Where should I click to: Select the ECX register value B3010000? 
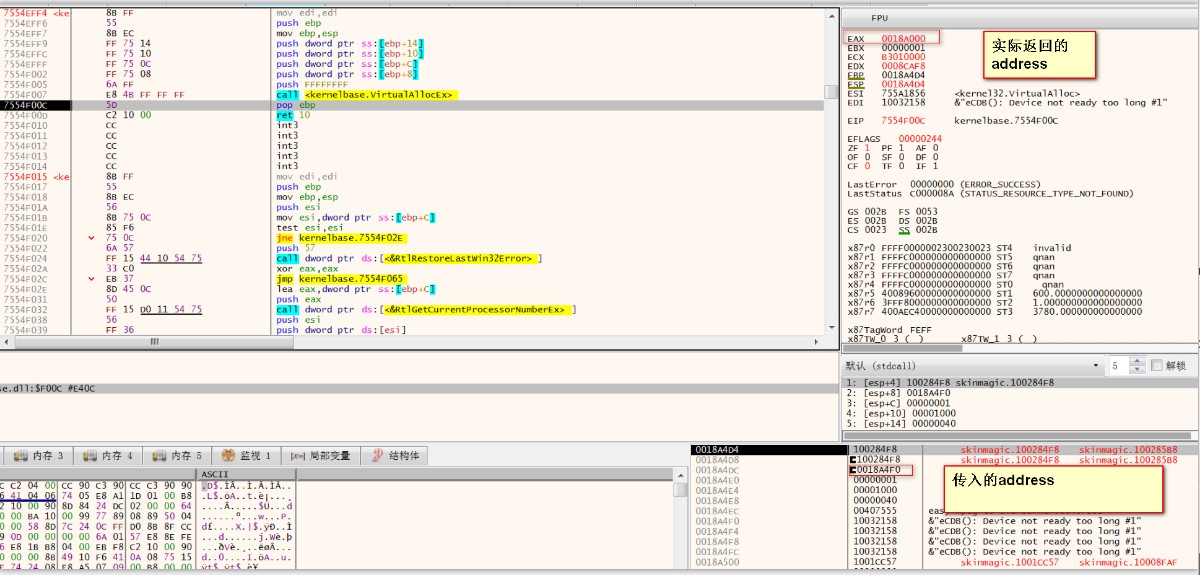point(901,57)
